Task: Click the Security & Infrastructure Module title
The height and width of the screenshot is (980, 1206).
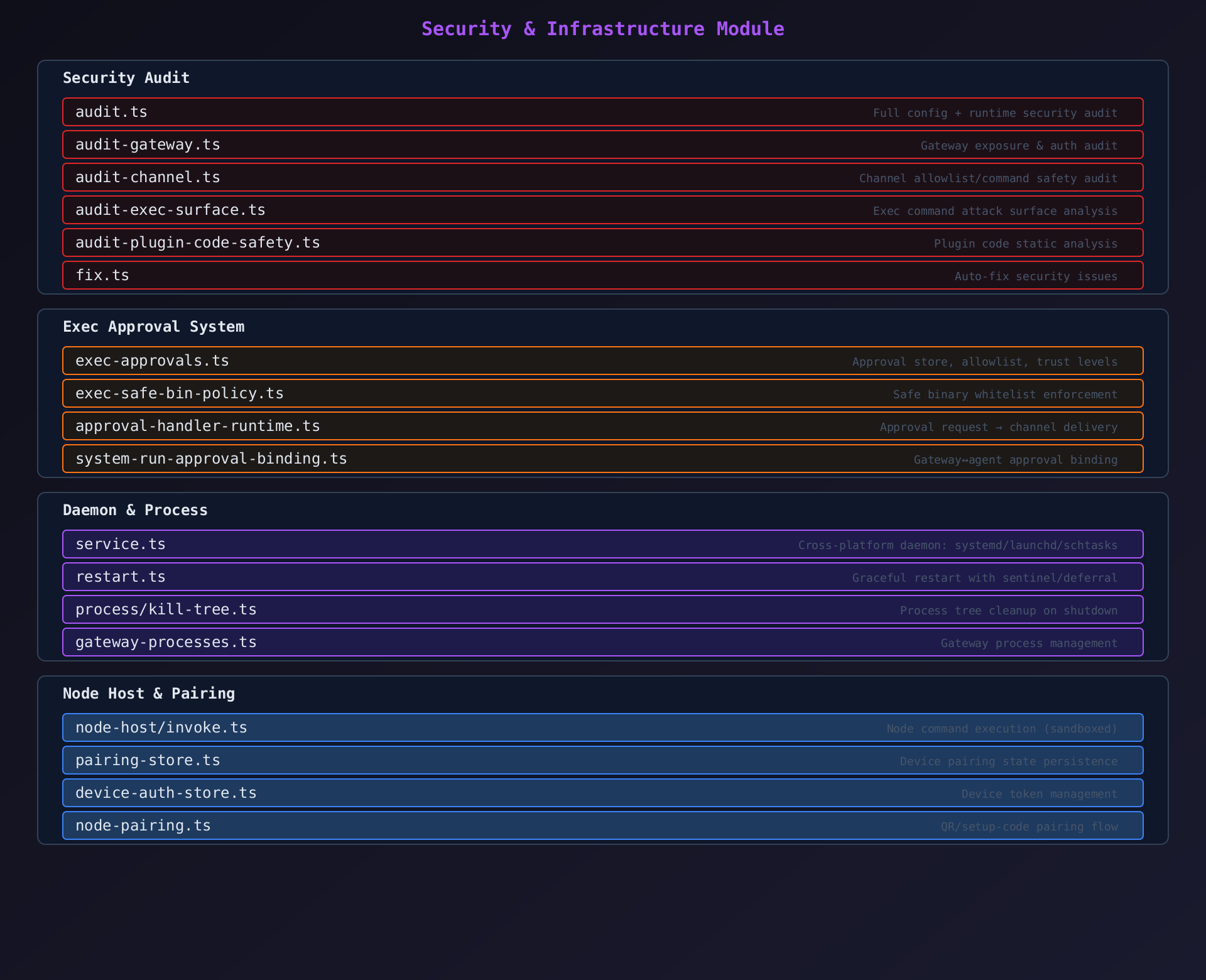Action: point(602,29)
